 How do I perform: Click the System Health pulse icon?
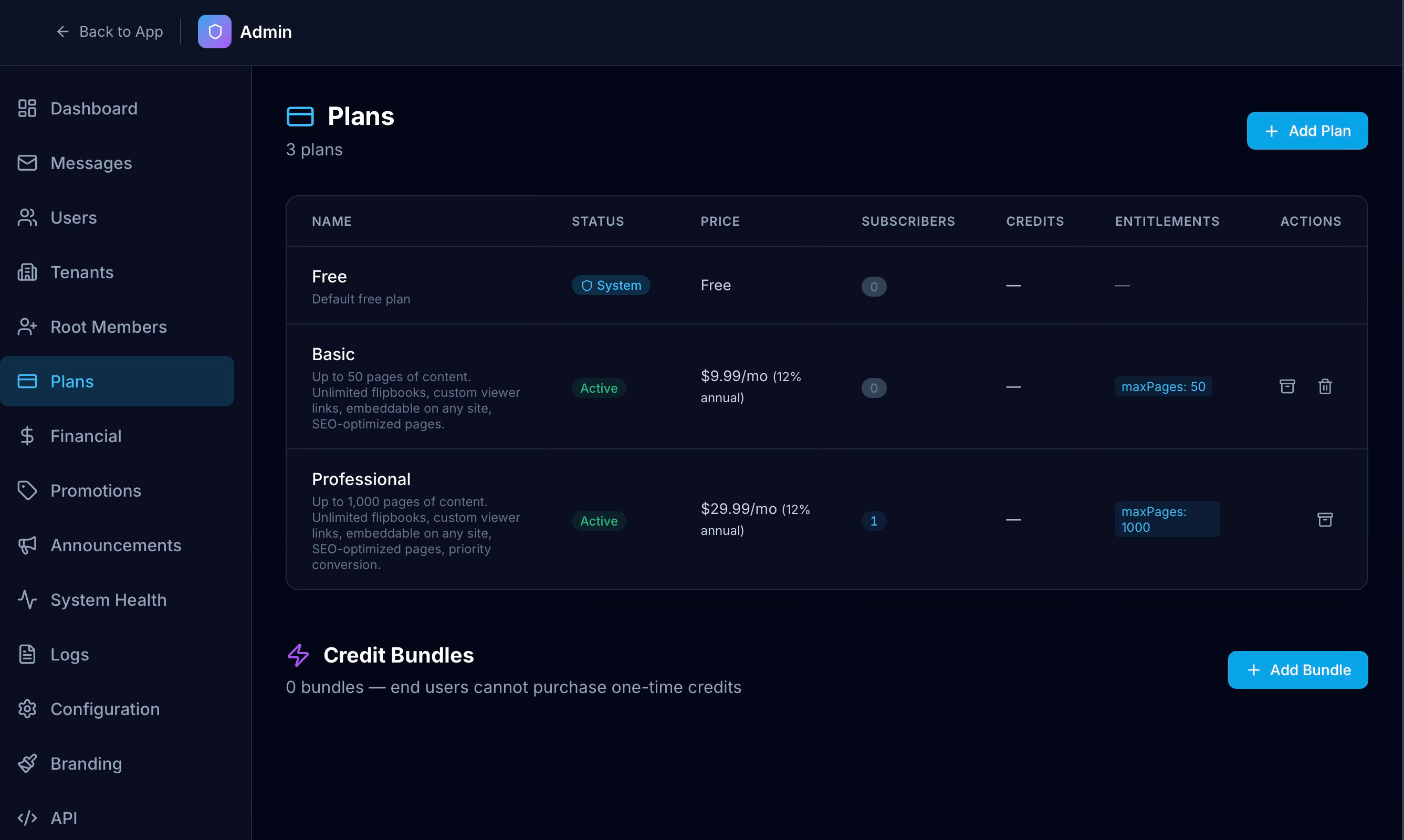27,600
